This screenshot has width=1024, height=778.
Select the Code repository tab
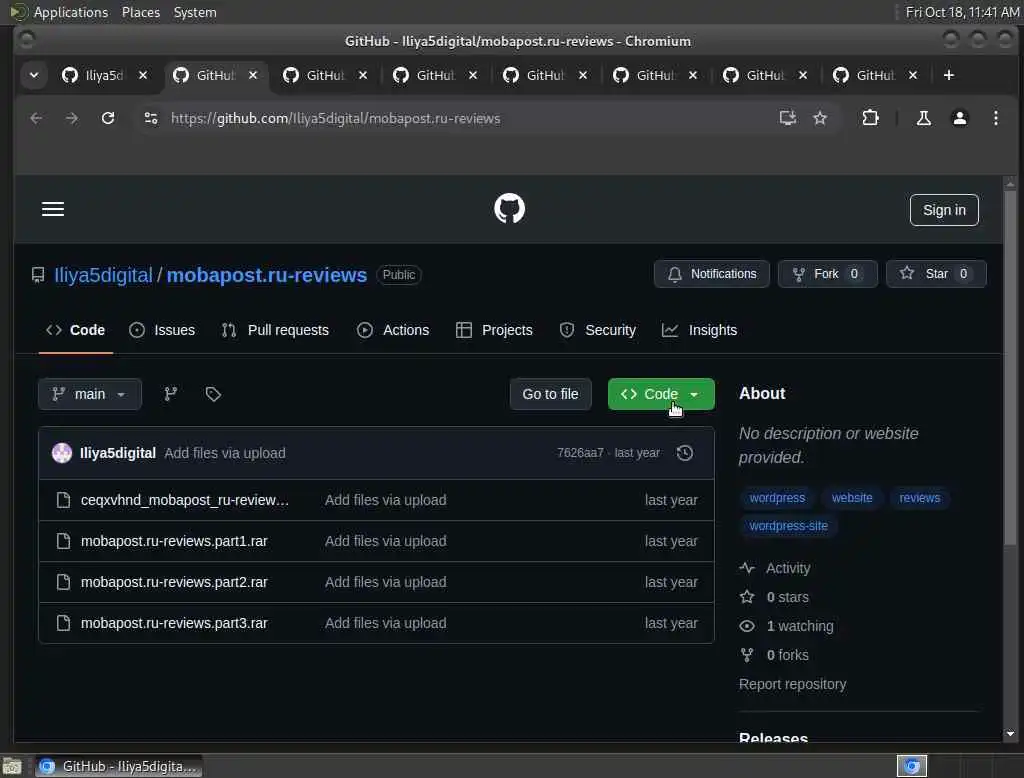coord(75,330)
